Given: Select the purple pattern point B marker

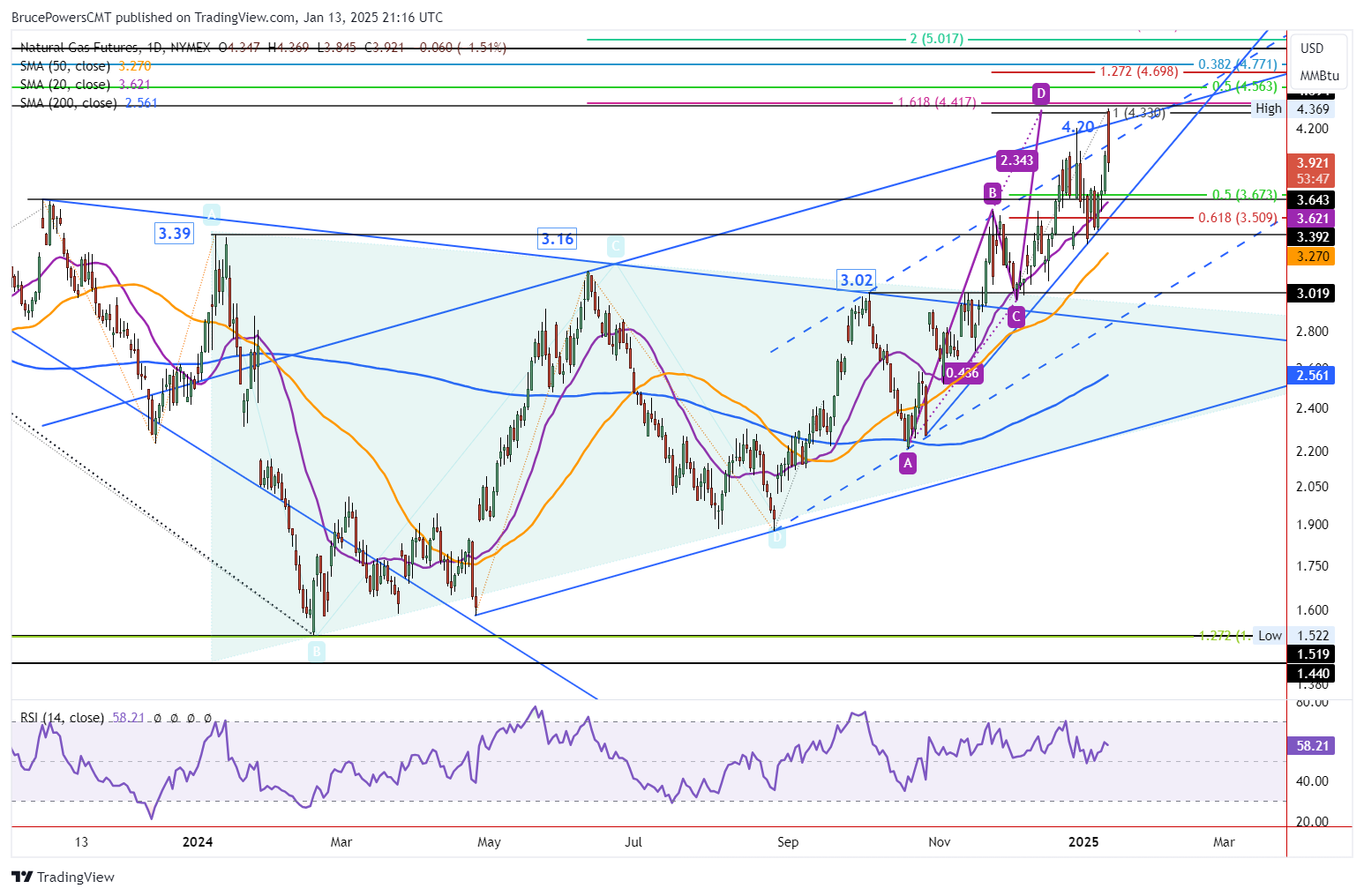Looking at the screenshot, I should pyautogui.click(x=993, y=193).
